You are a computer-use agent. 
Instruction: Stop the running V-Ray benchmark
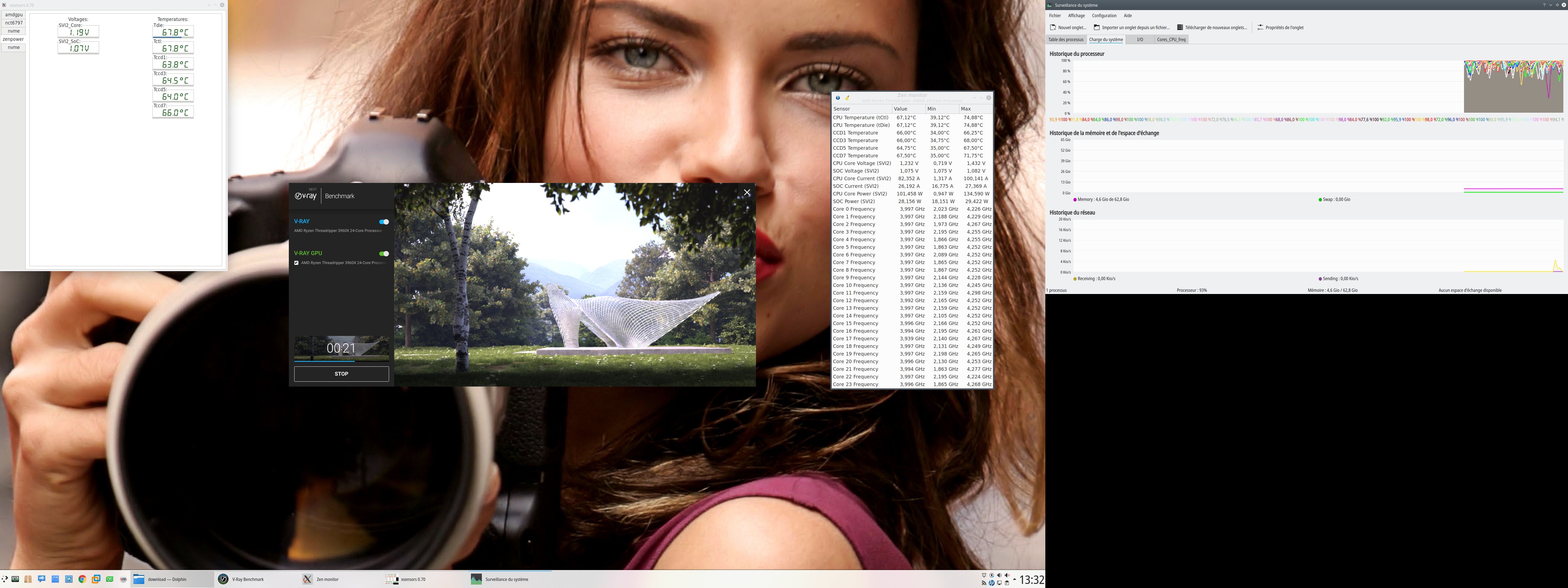[341, 374]
